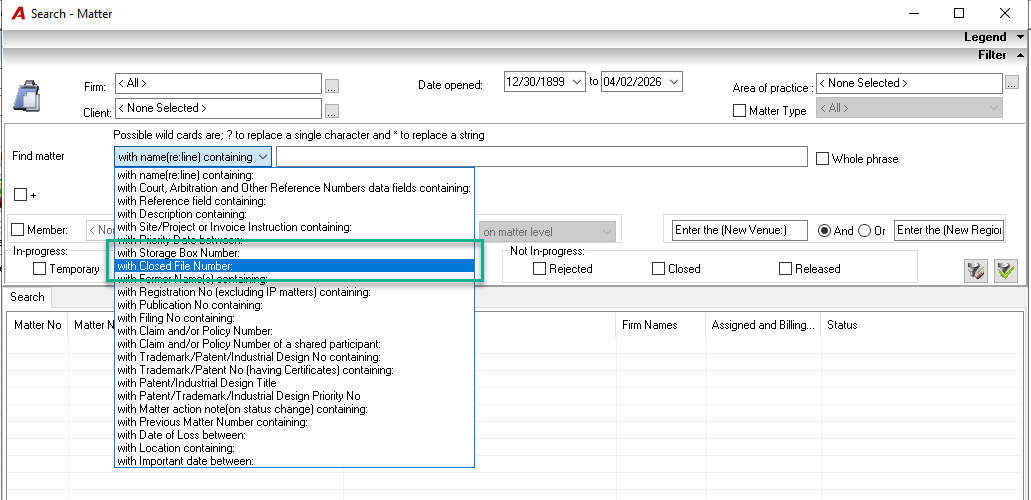Click the Enter the (New Region) field
The image size is (1031, 500).
(x=949, y=230)
